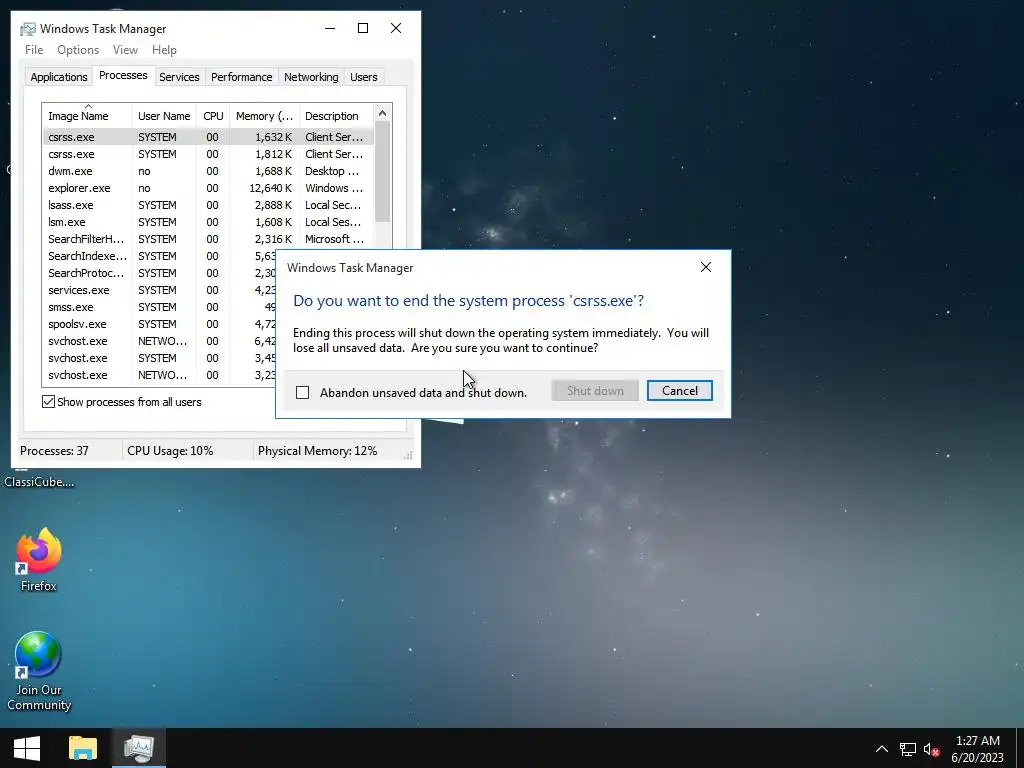The height and width of the screenshot is (768, 1024).
Task: Check Abandon unsaved data and shut down
Action: (302, 392)
